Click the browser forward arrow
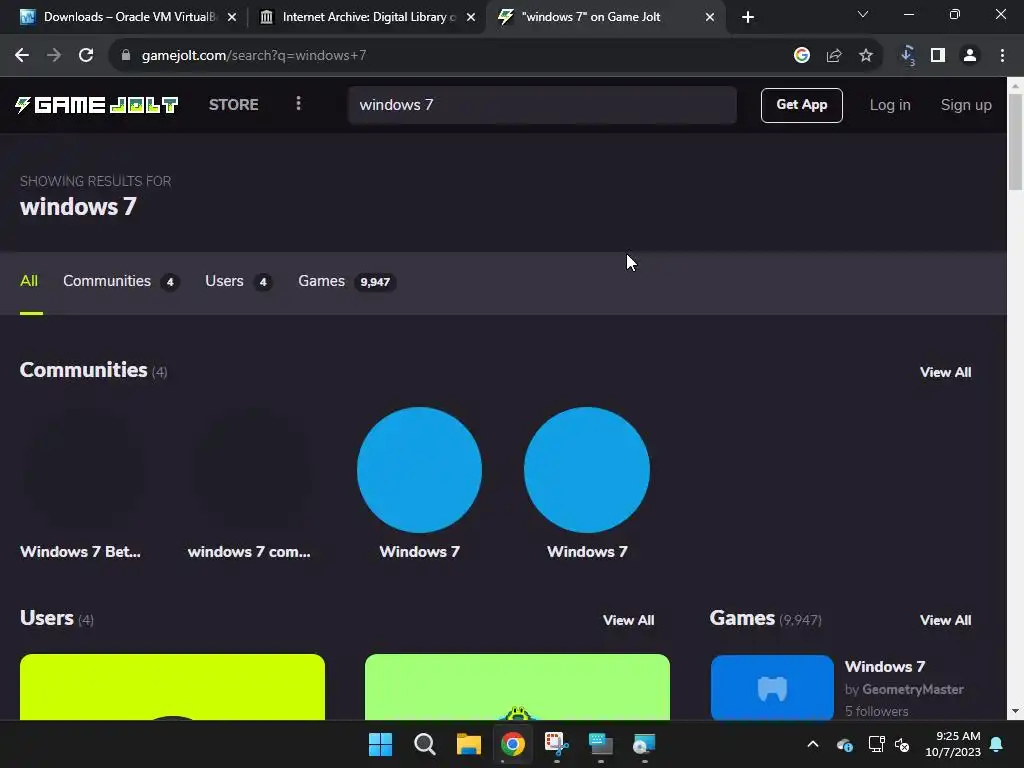 (x=54, y=56)
